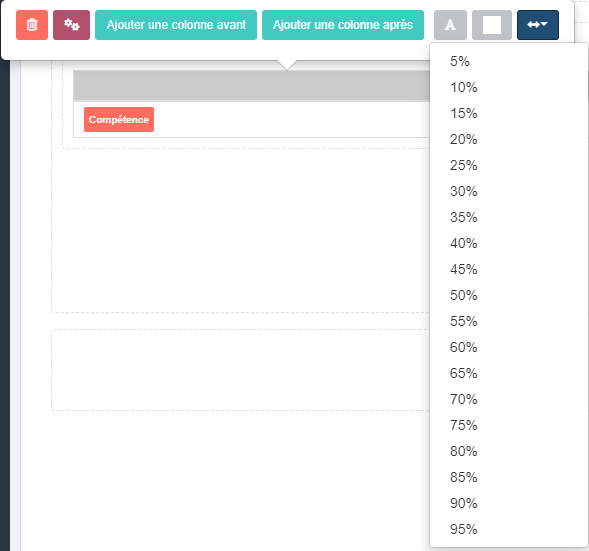Viewport: 589px width, 551px height.
Task: Select 10% width option
Action: [509, 87]
